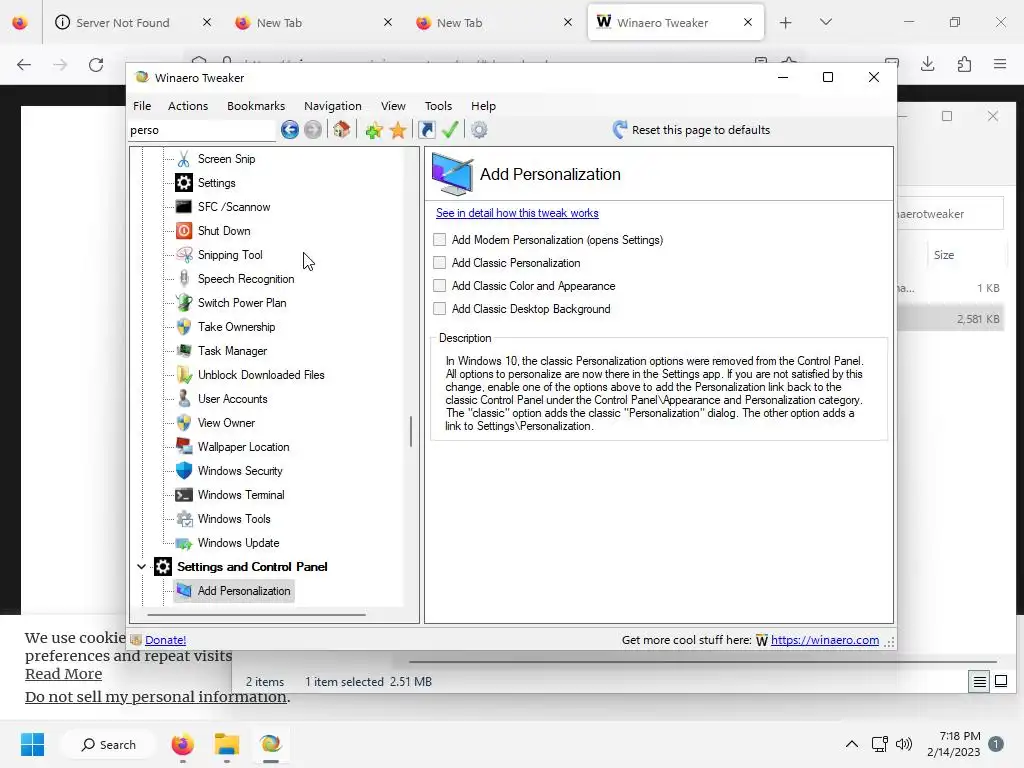This screenshot has width=1024, height=768.
Task: Select the Unblock Downloaded Files icon
Action: [184, 375]
